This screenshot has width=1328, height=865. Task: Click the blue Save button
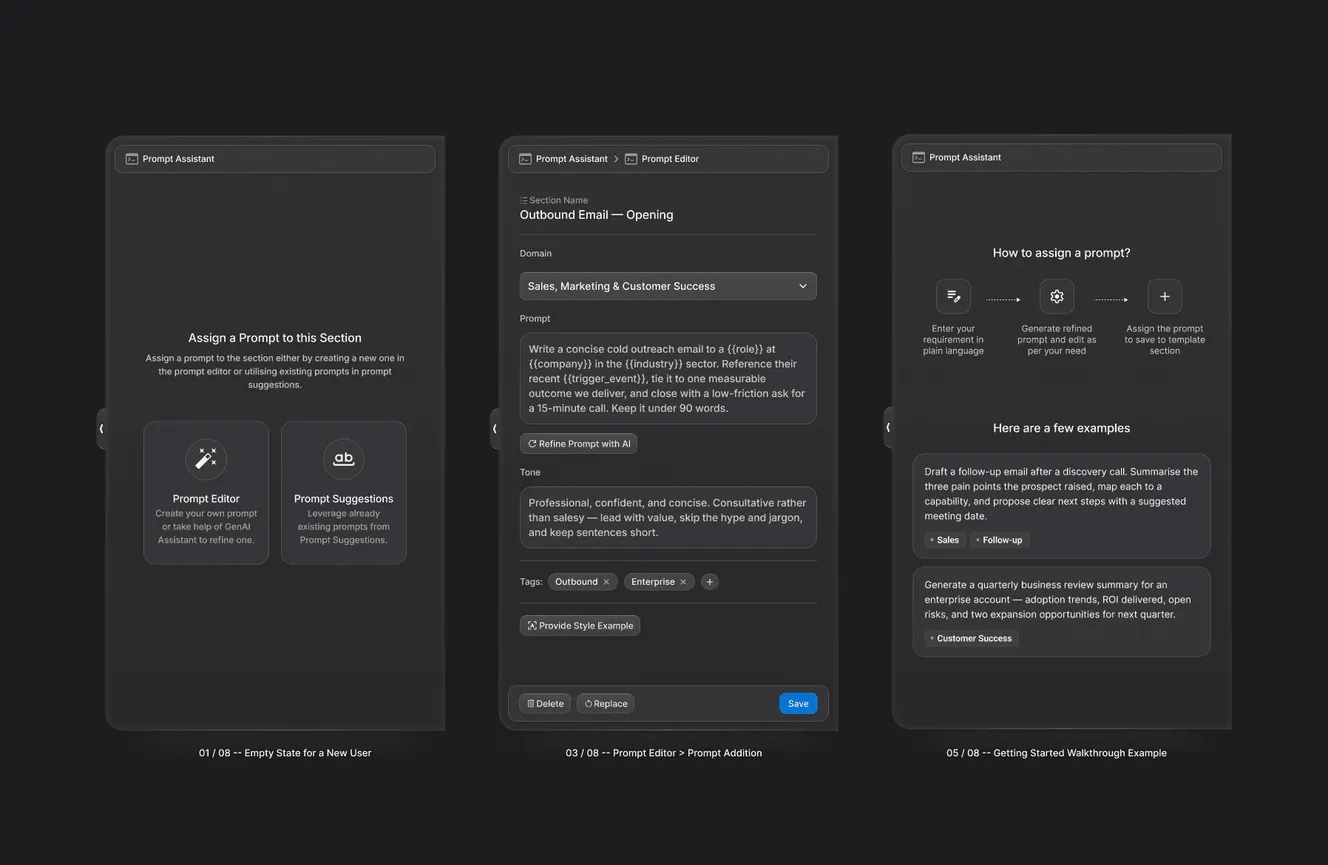pos(798,704)
